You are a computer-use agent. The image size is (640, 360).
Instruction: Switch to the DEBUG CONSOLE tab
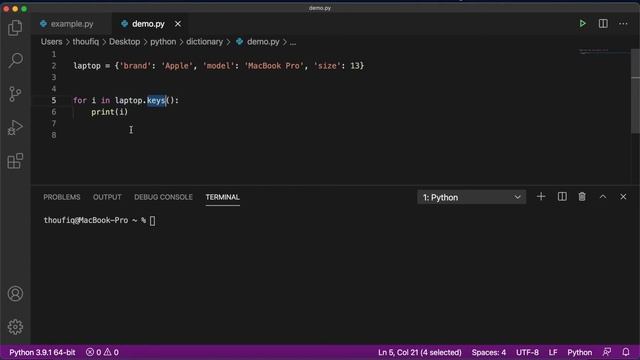163,197
